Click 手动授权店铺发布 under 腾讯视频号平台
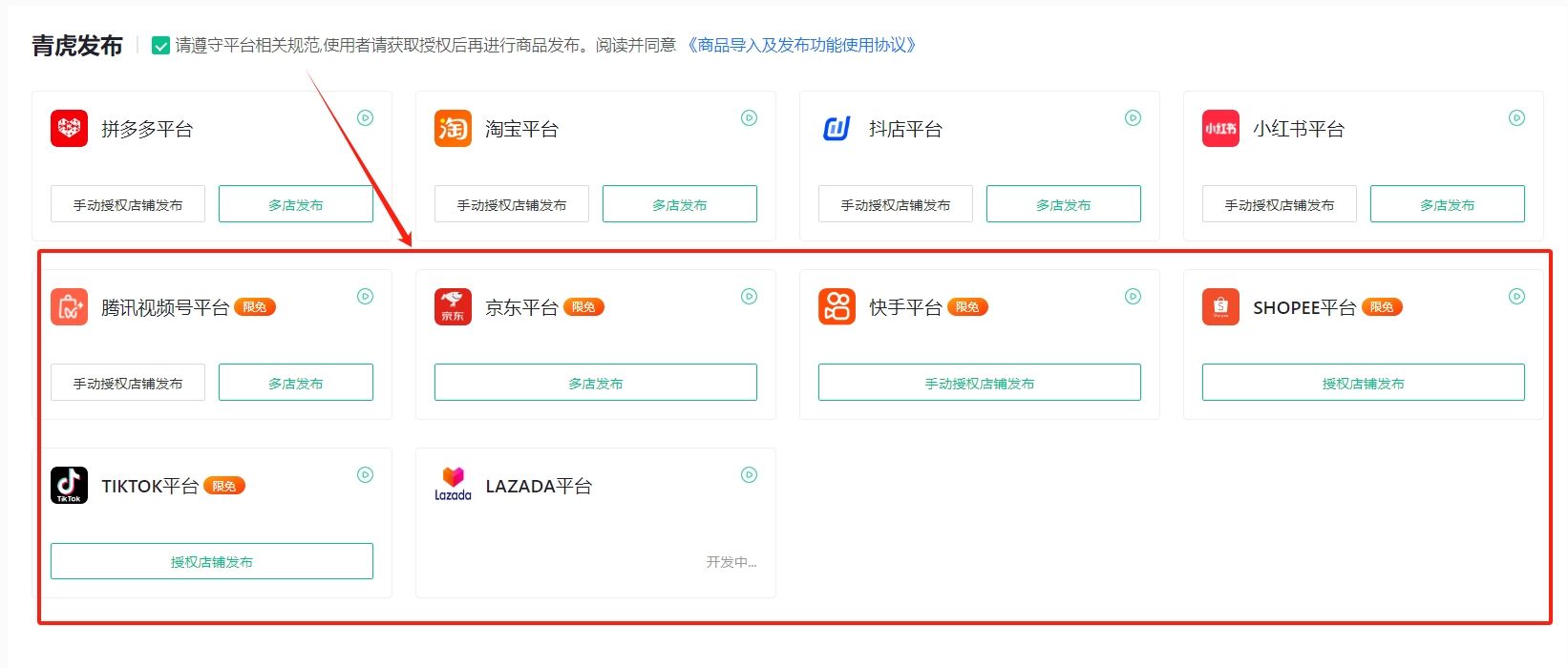Screen dimensions: 1568x668 [128, 383]
